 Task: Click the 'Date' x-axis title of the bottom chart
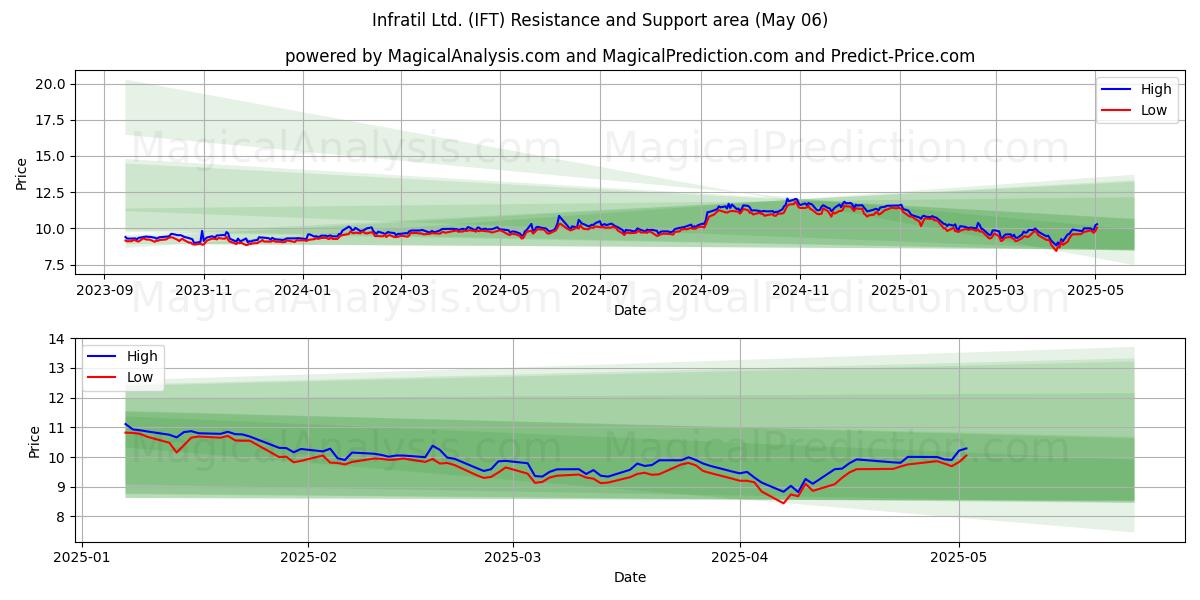click(x=630, y=578)
